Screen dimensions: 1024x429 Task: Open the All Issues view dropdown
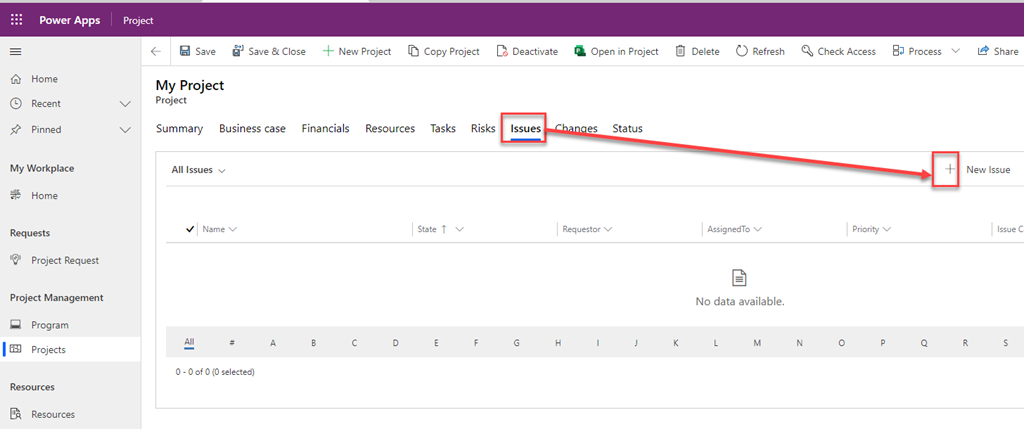pyautogui.click(x=198, y=170)
